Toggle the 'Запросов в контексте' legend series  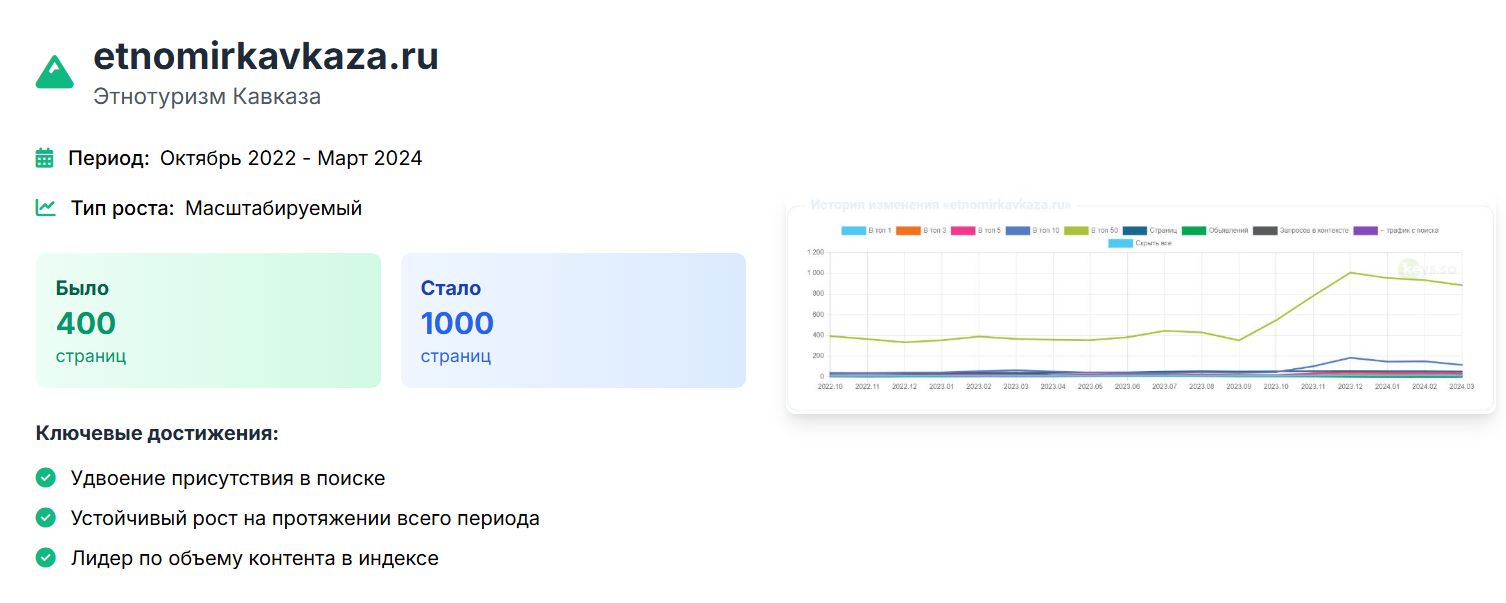pyautogui.click(x=1296, y=231)
